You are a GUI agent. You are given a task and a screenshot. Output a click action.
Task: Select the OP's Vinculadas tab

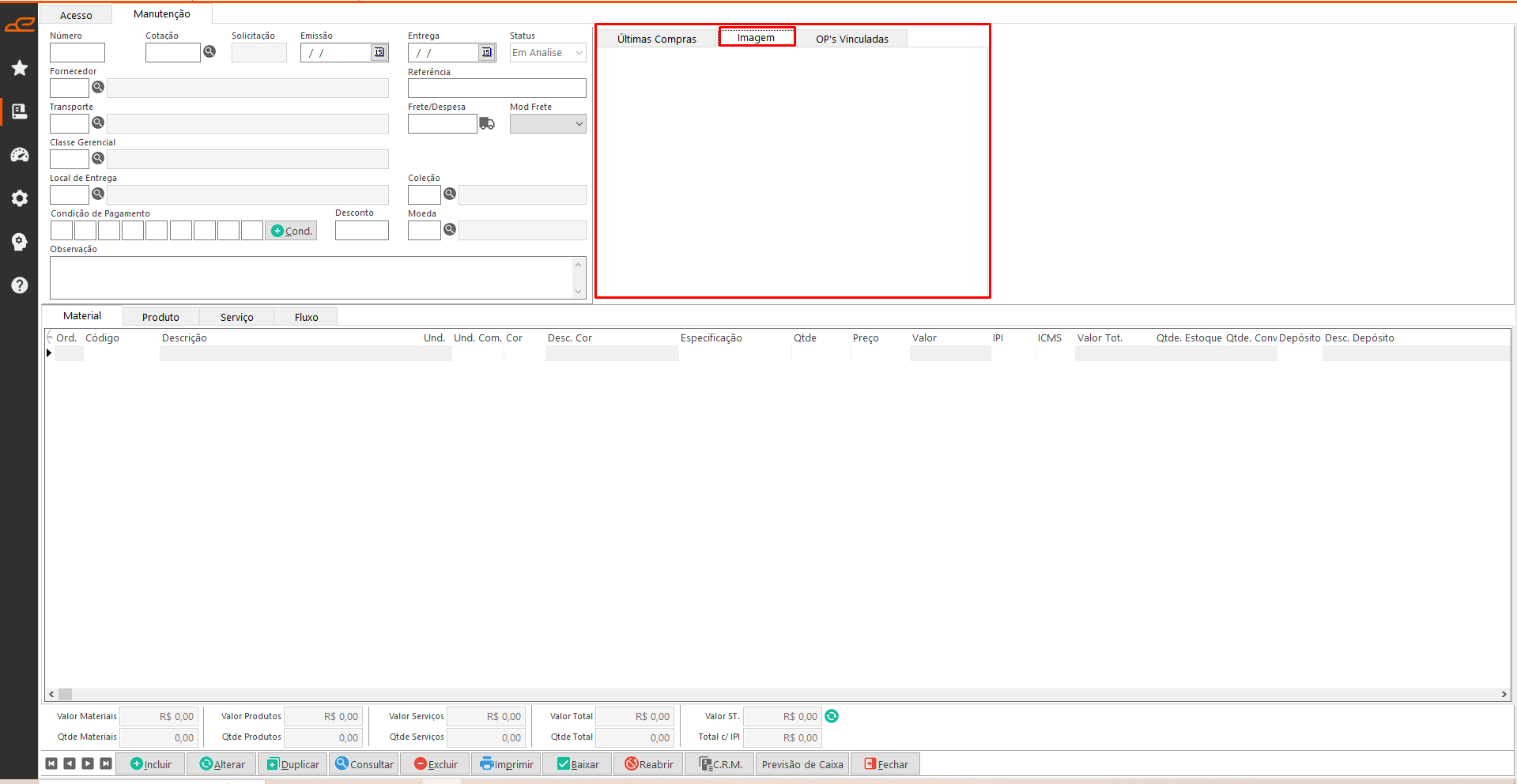coord(851,39)
